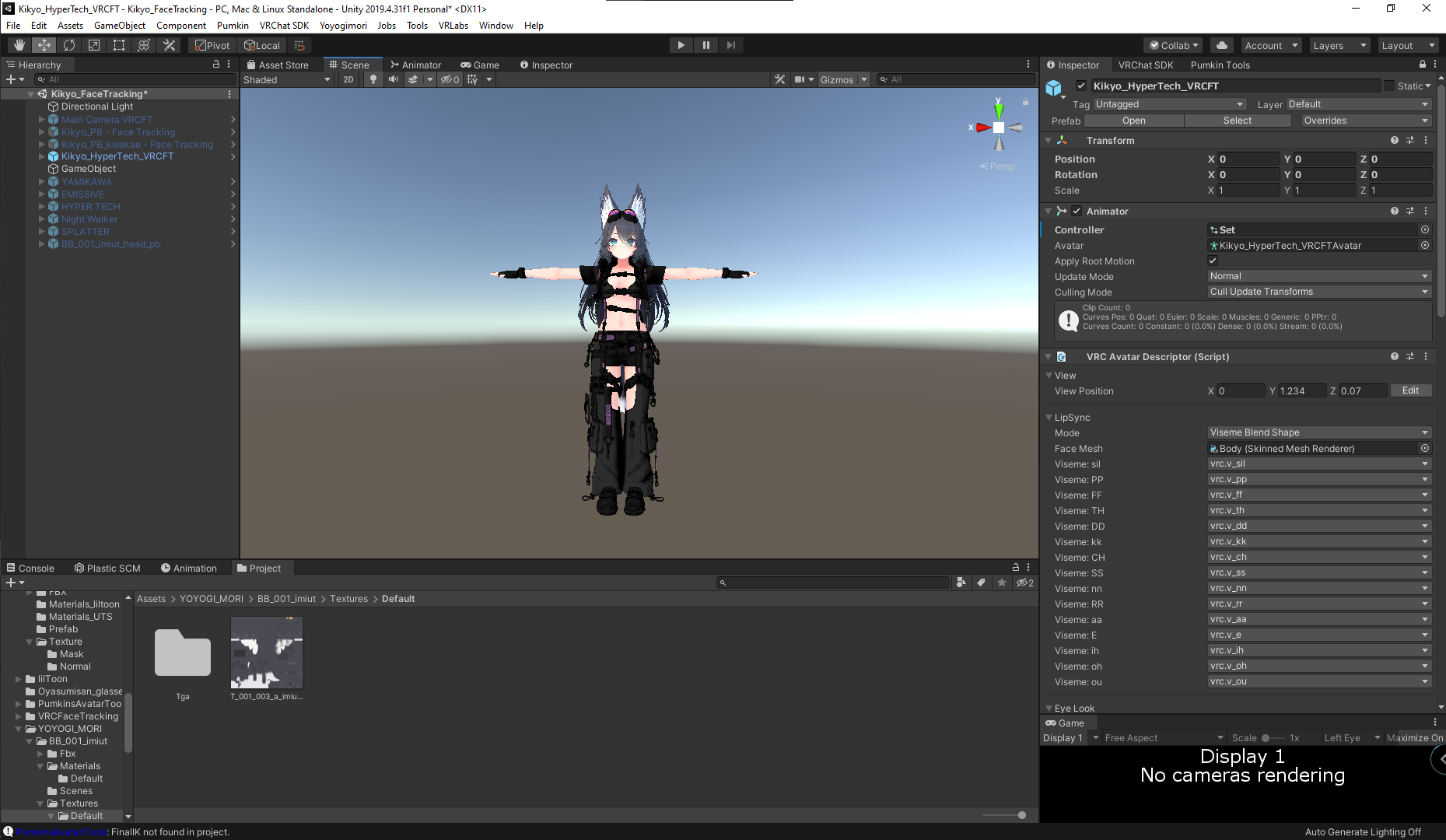
Task: Change Viseme: aa blend shape dropdown
Action: click(1319, 619)
